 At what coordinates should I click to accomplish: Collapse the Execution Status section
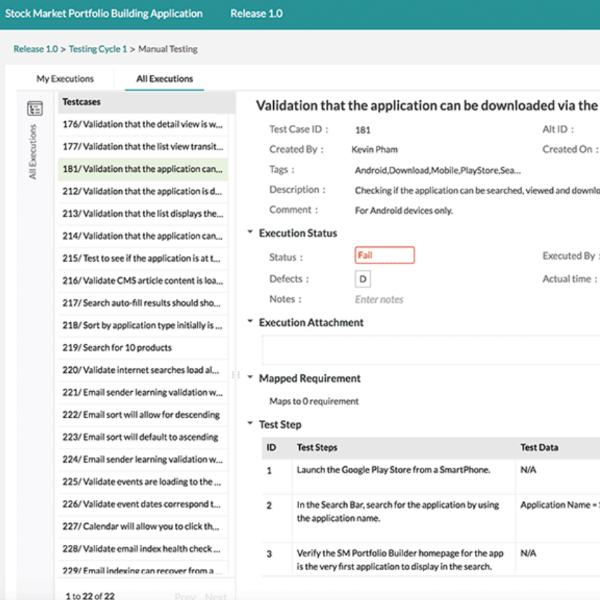tap(250, 232)
